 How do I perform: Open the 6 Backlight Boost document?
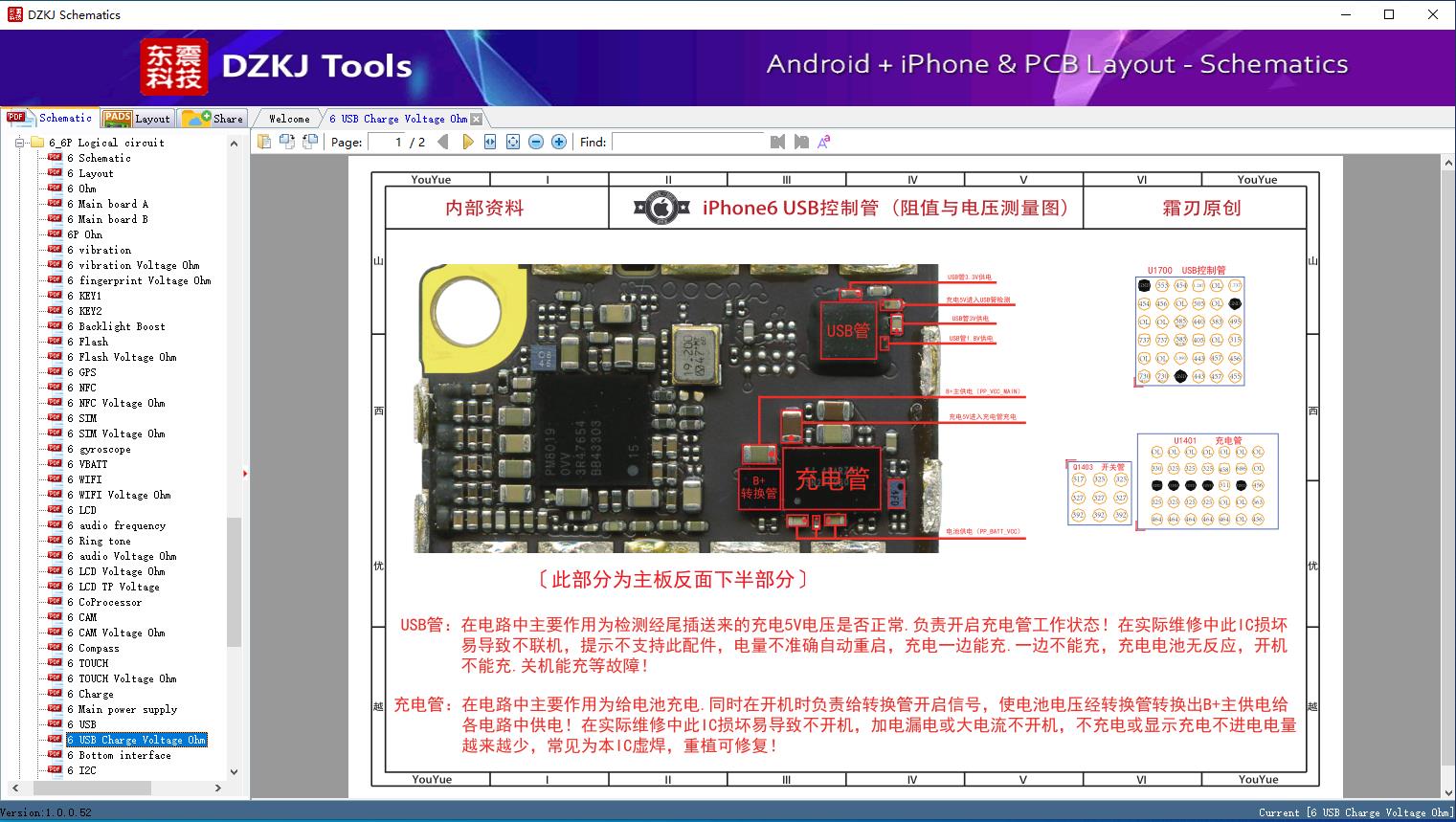(116, 326)
